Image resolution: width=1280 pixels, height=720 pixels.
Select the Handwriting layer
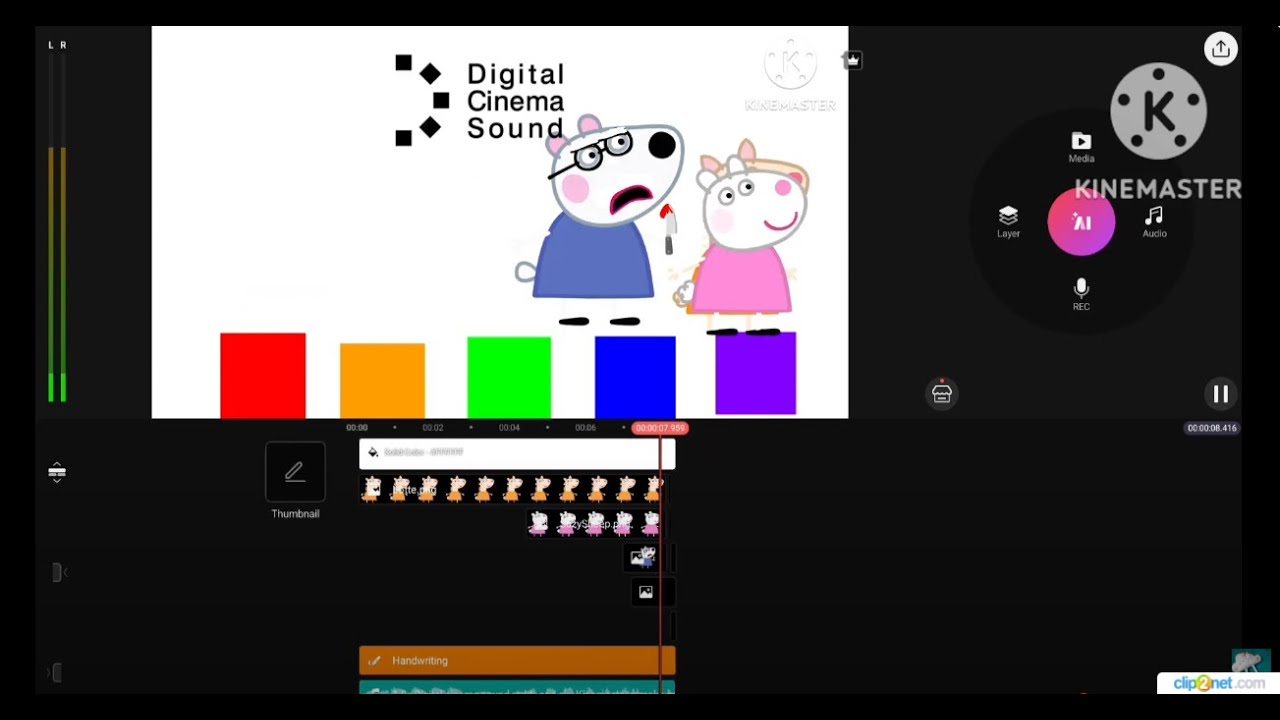[x=517, y=660]
